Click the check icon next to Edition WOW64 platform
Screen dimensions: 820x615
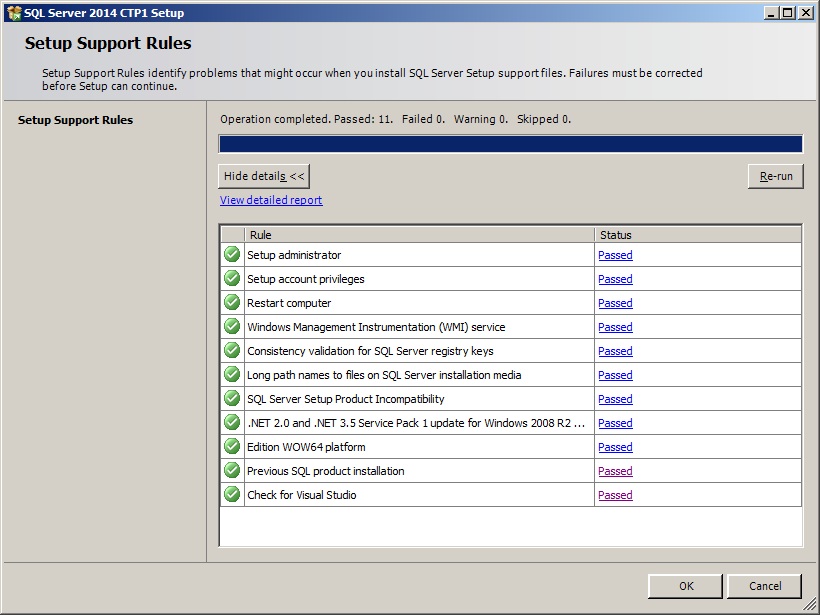[x=232, y=447]
